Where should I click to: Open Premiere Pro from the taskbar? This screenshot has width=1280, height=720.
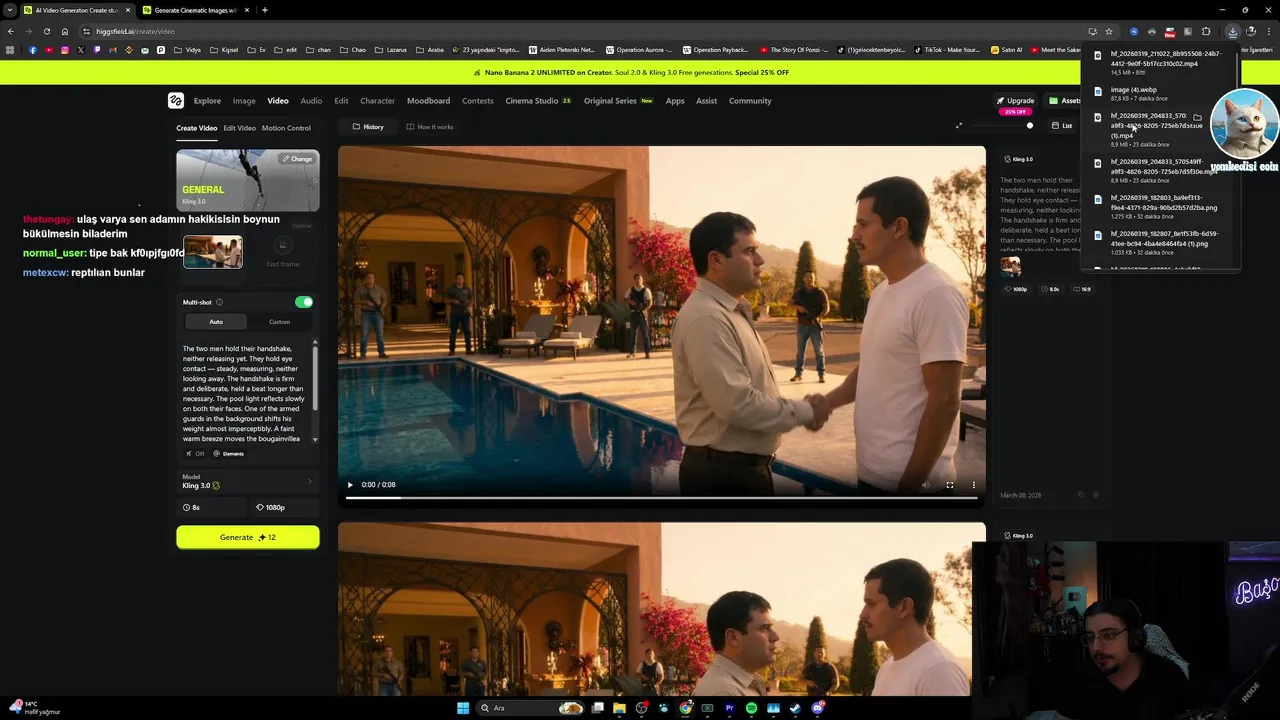(729, 708)
